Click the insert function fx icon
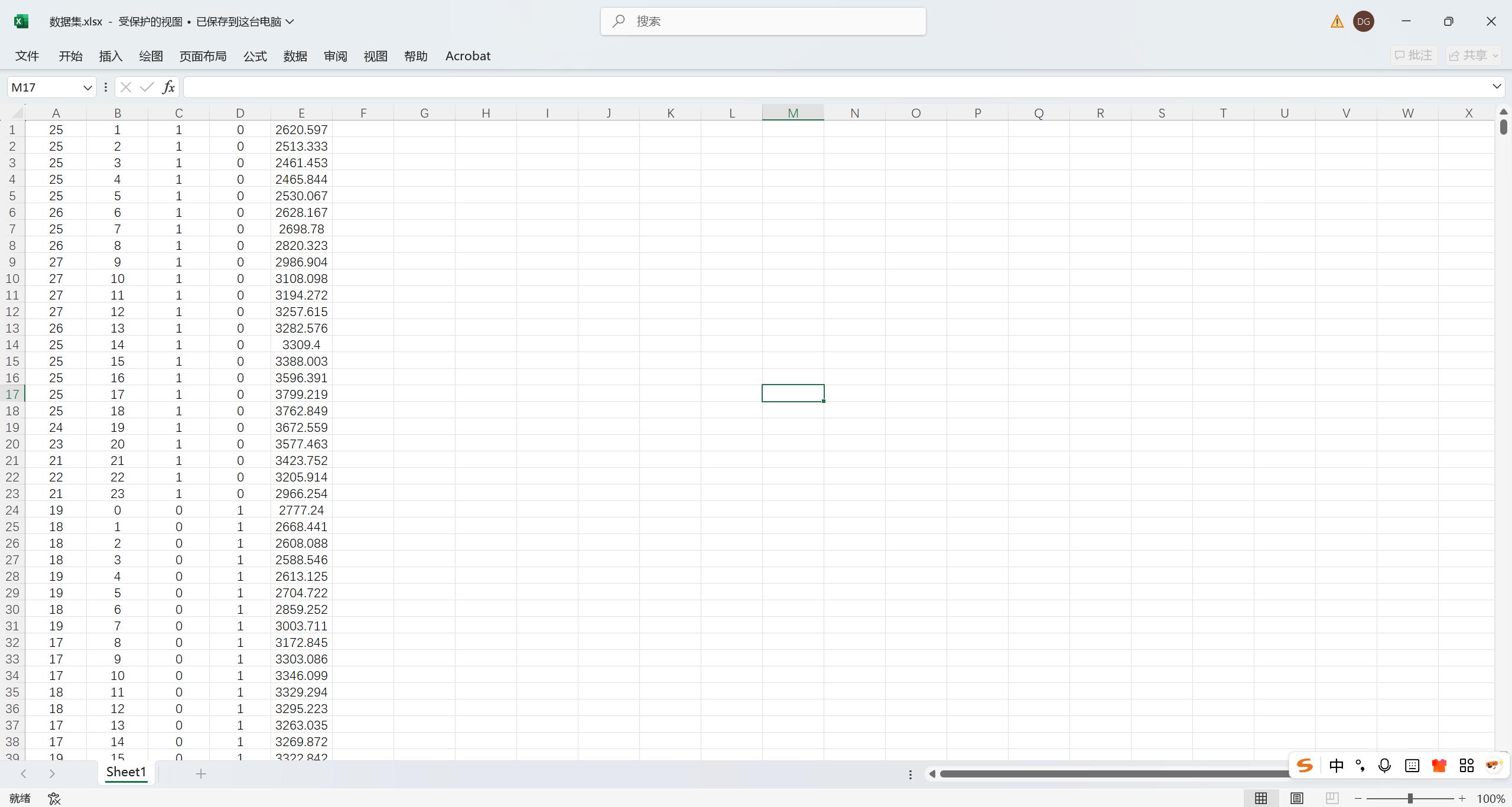1512x807 pixels. (x=168, y=87)
